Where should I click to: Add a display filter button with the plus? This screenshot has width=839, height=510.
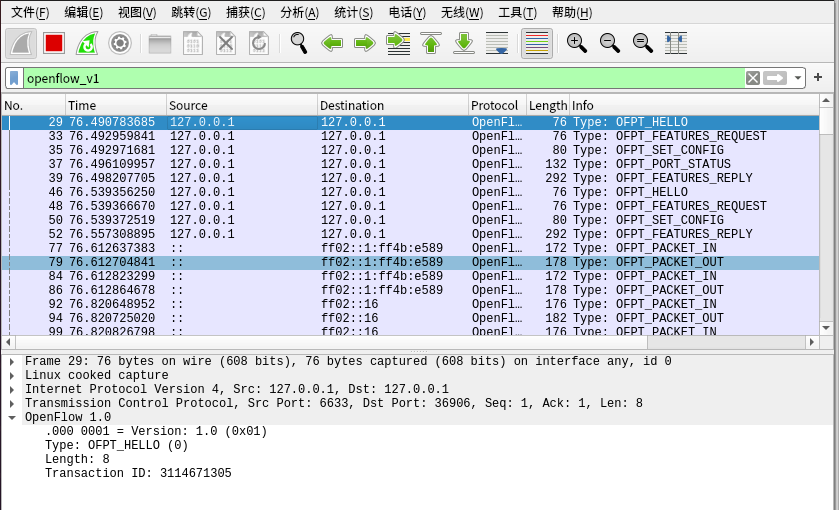(x=818, y=78)
